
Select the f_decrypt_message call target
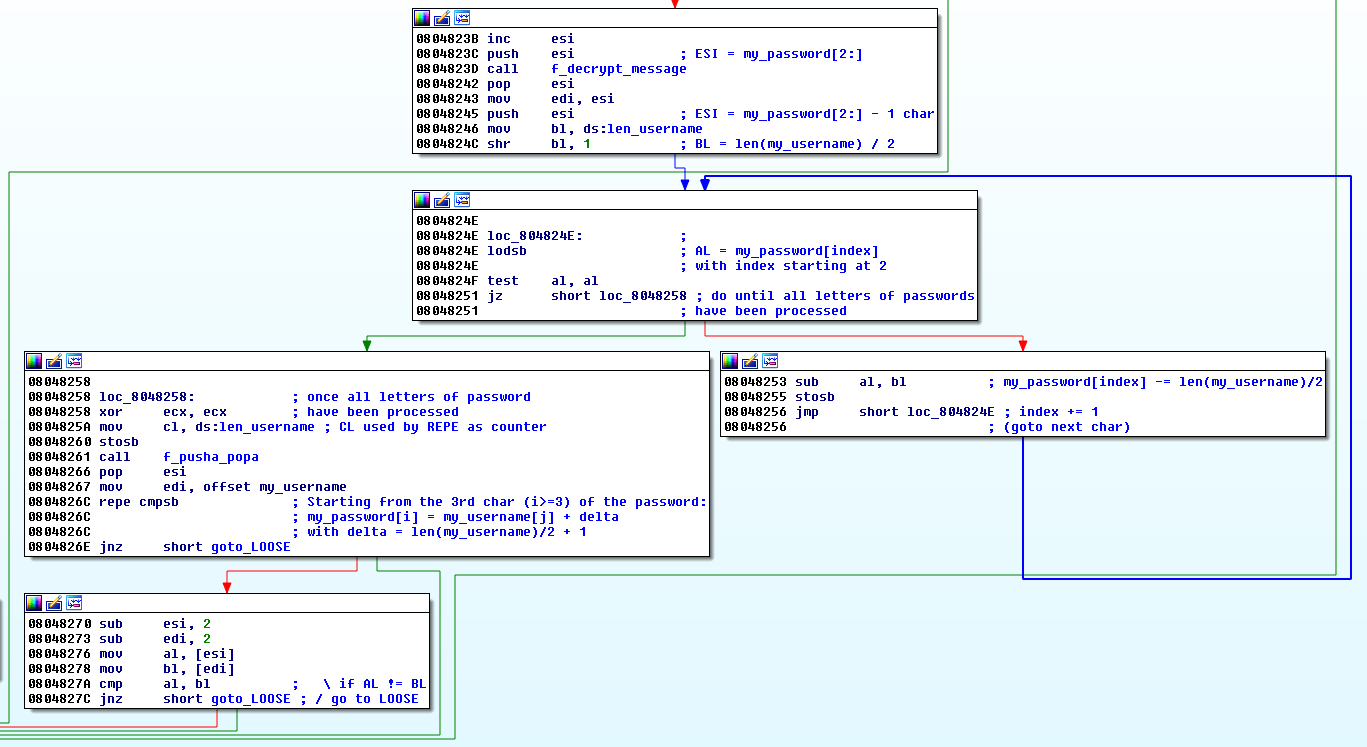(618, 69)
